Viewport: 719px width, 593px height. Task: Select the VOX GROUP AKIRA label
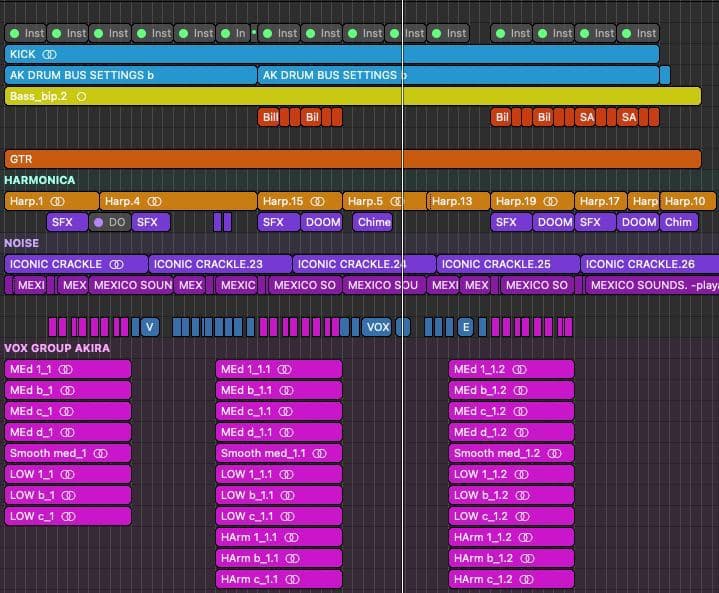coord(57,348)
